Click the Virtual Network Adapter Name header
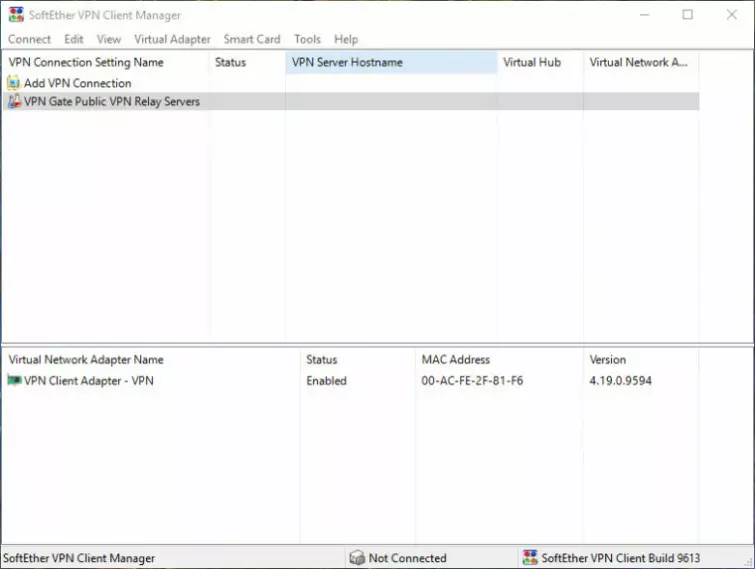 [86, 359]
